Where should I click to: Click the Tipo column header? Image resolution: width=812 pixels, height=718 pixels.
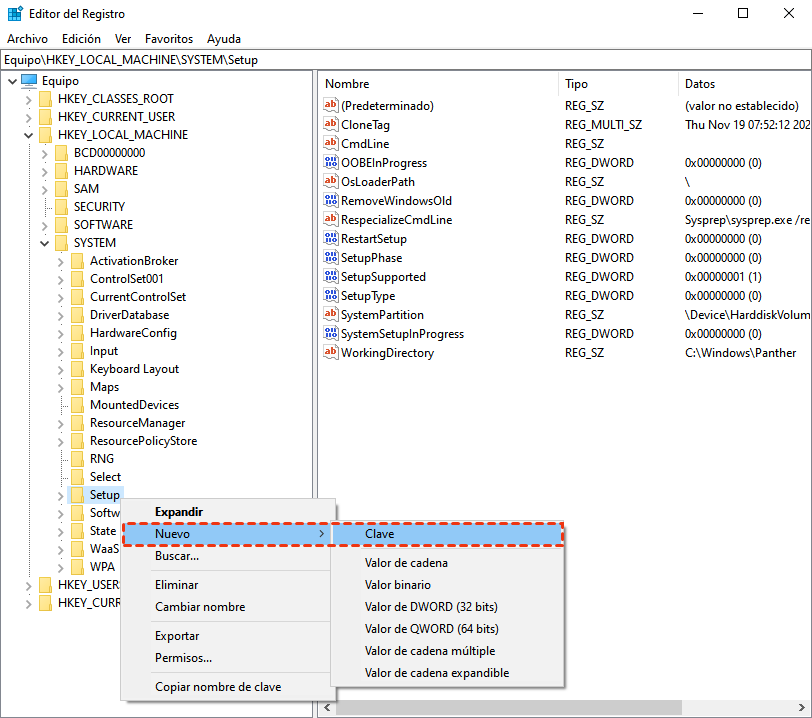[x=577, y=83]
